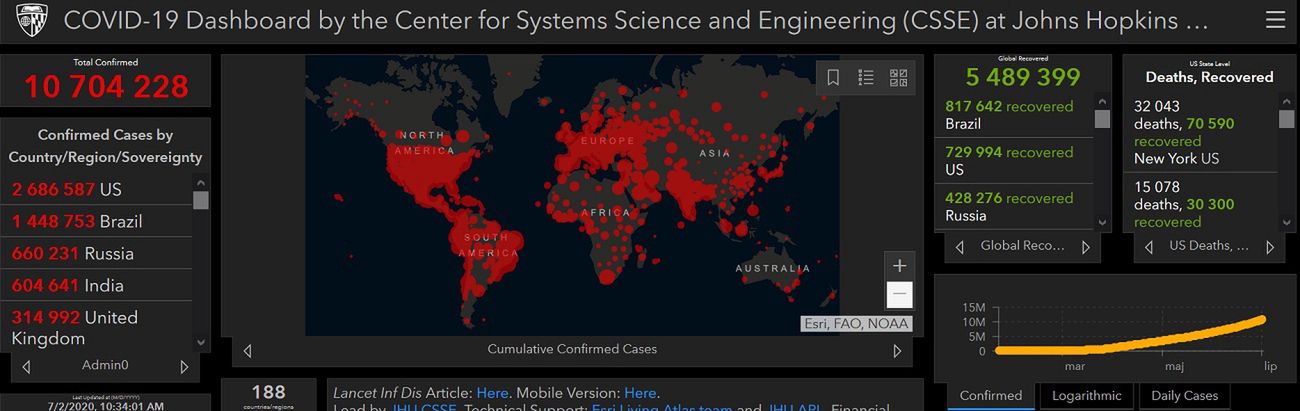Open the basemap gallery grid icon
Screen dimensions: 1300x411
[898, 78]
